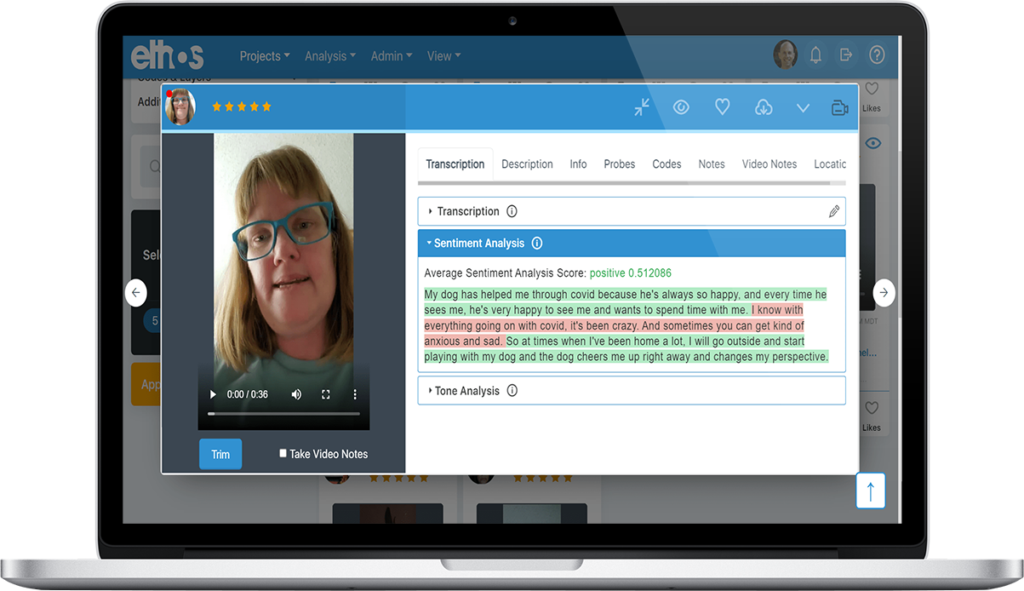Go to next entry with right arrow

884,293
